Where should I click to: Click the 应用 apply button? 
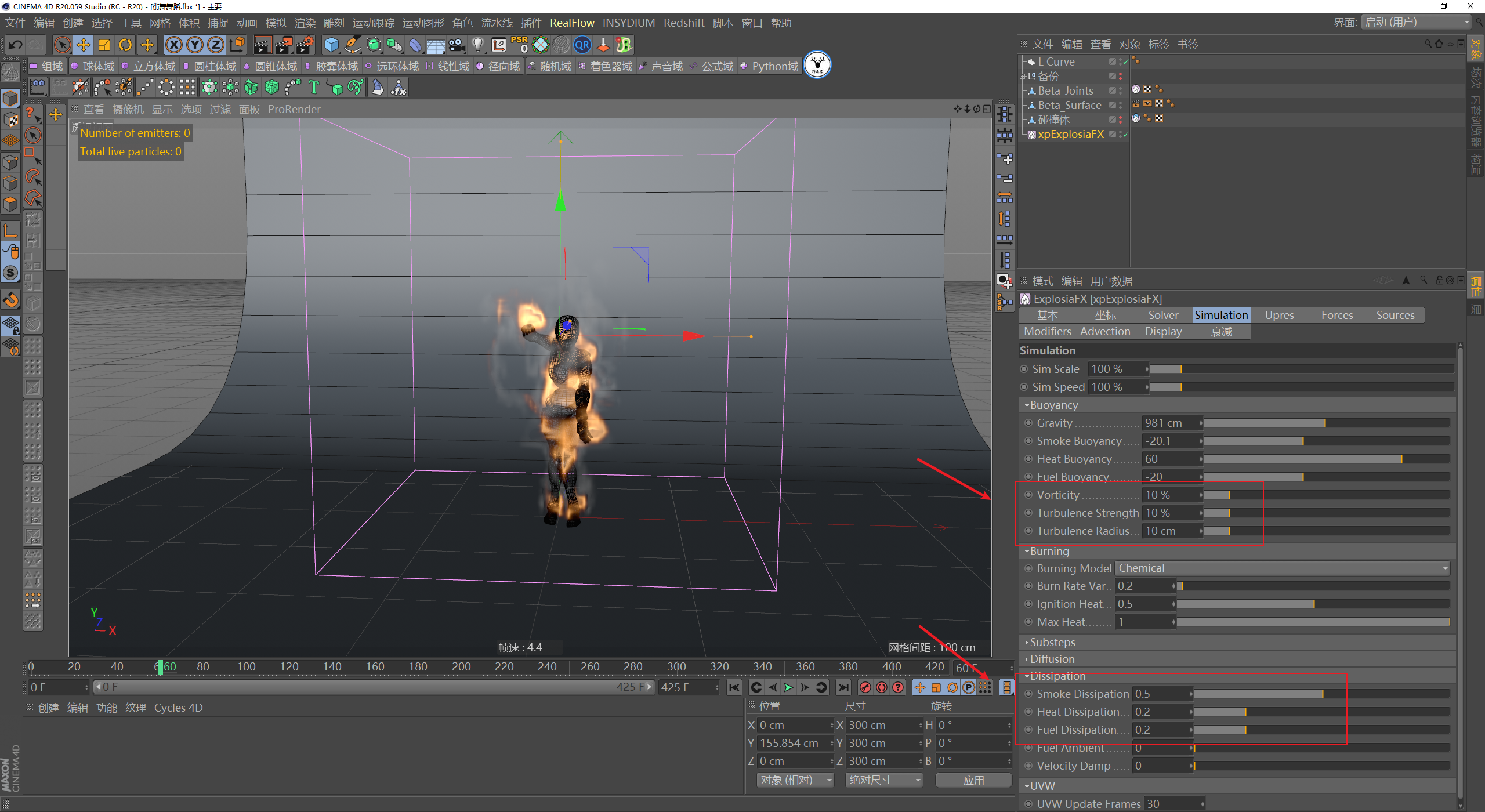point(973,780)
